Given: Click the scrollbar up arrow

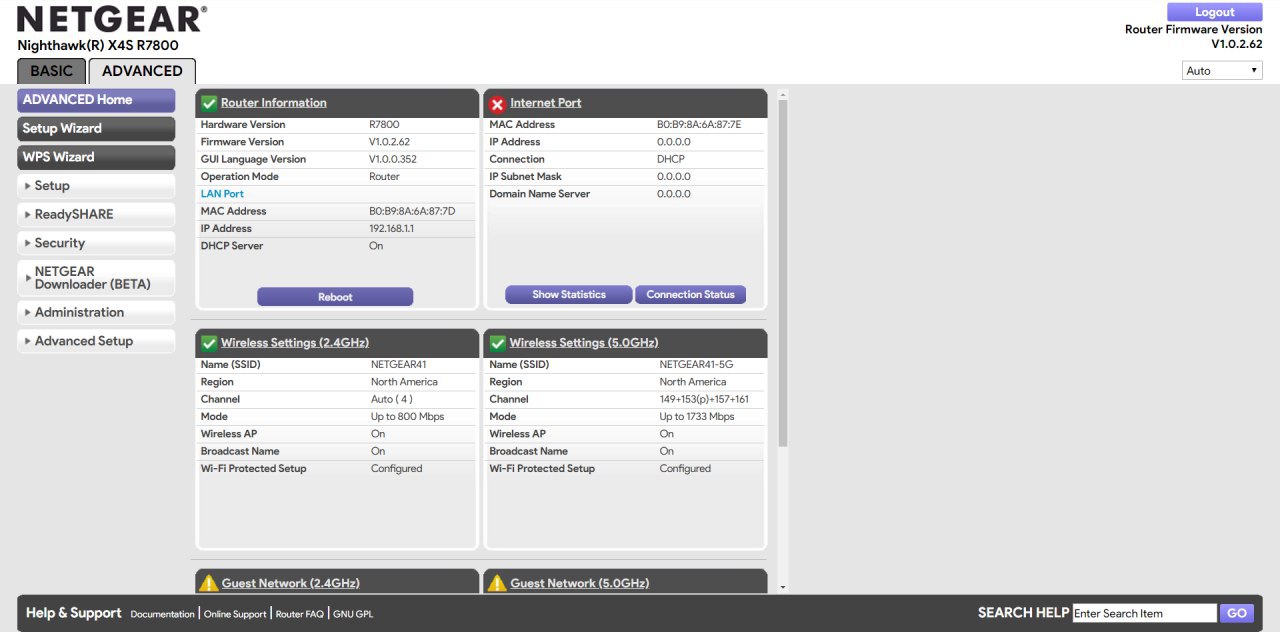Looking at the screenshot, I should point(782,96).
